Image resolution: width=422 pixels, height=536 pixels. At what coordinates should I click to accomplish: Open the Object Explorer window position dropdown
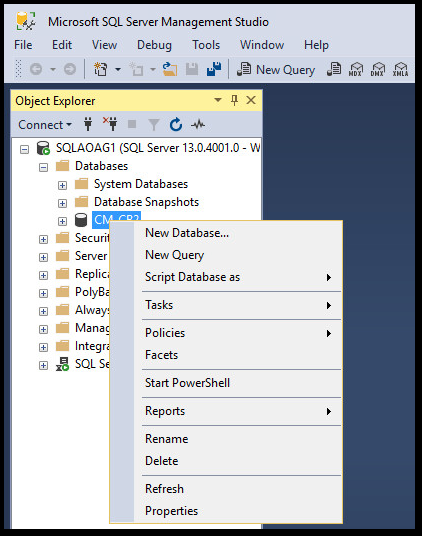(x=218, y=100)
